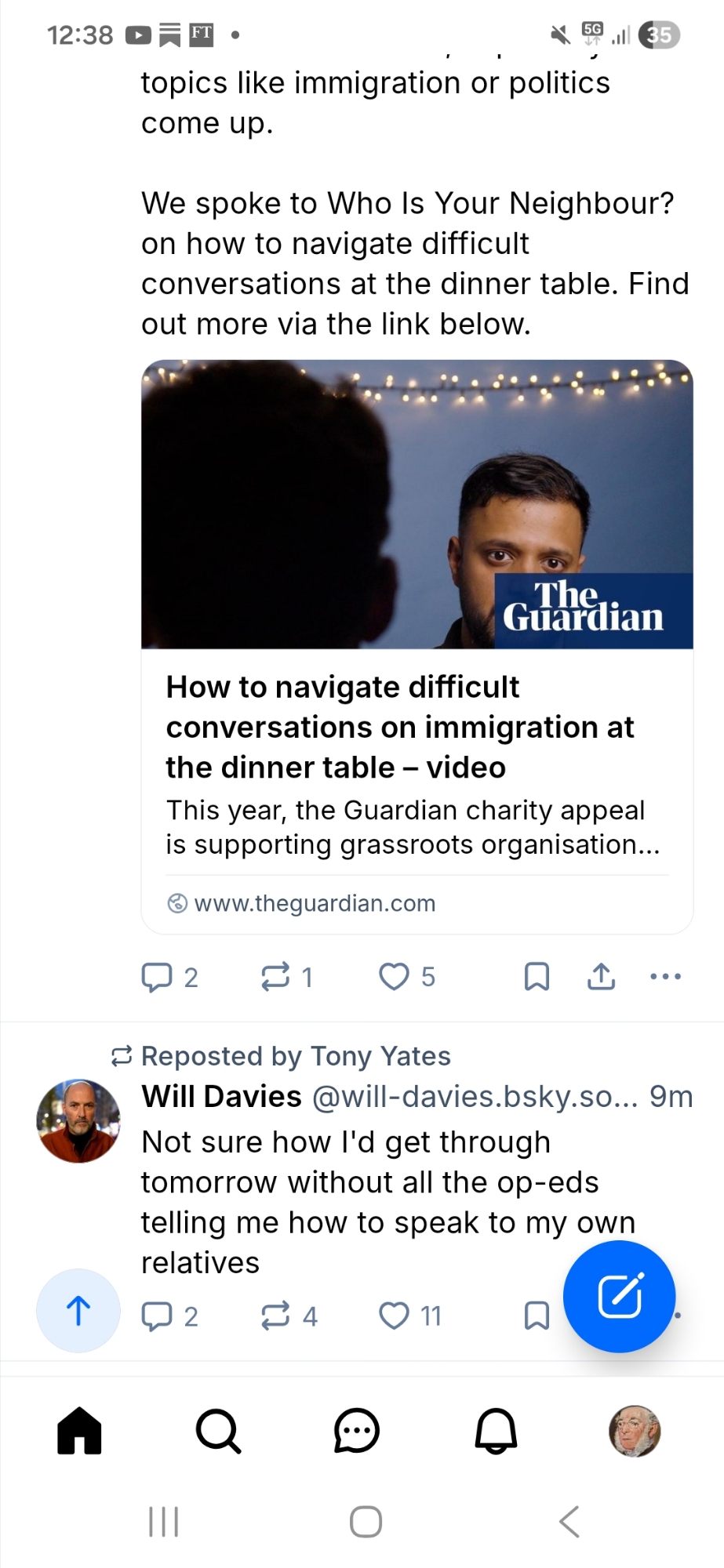Tap the scroll-to-top arrow button

(x=78, y=1311)
